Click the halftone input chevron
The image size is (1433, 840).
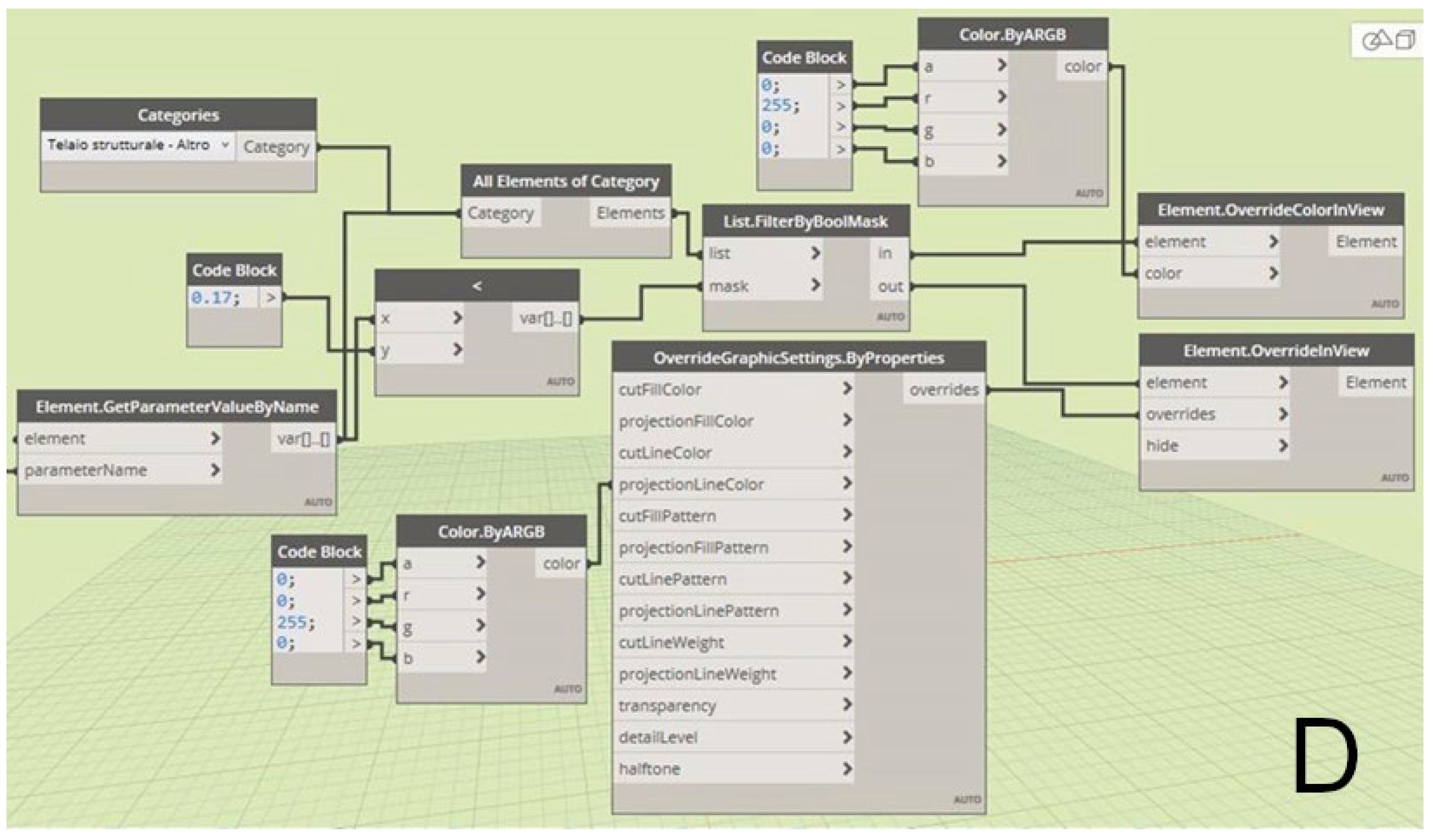coord(847,769)
